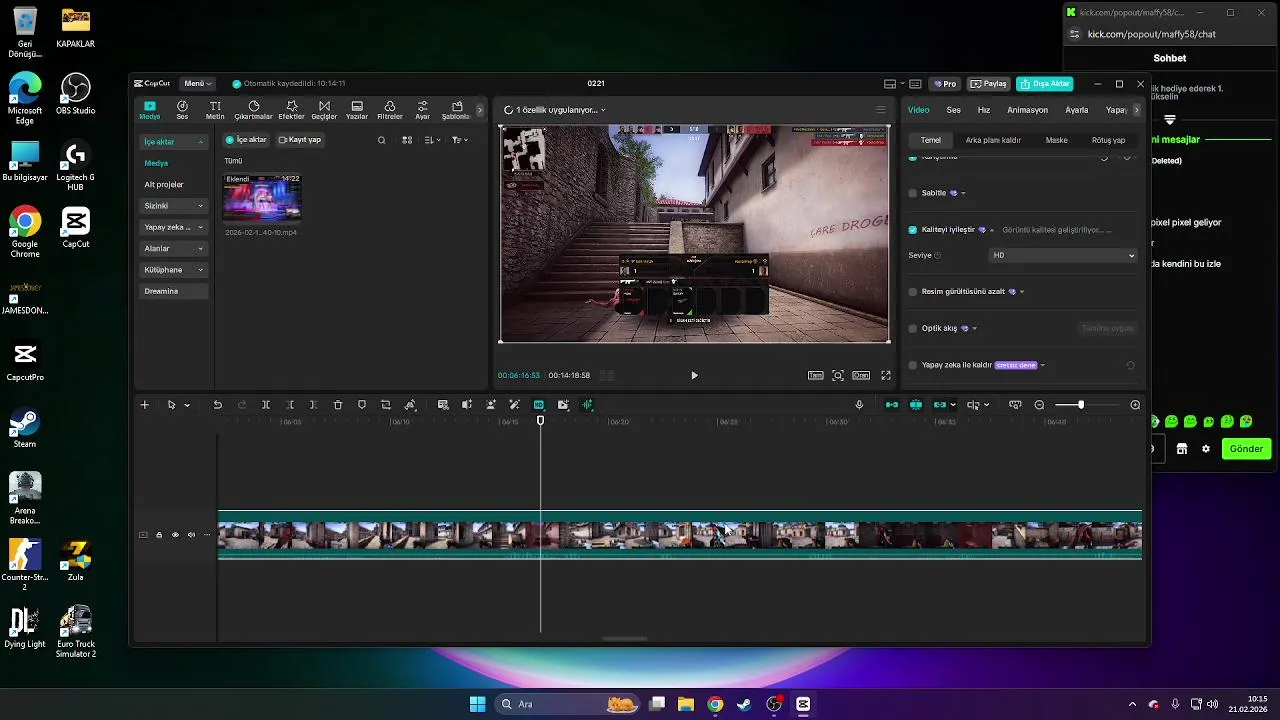
Task: Click the media search magnifier icon
Action: 381,140
